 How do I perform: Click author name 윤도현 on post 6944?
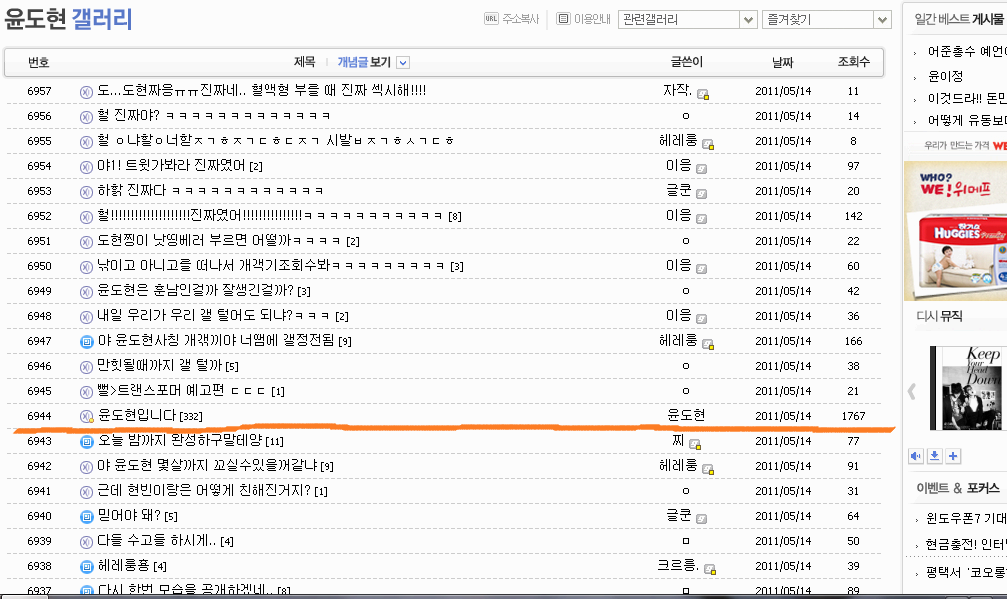coord(686,415)
